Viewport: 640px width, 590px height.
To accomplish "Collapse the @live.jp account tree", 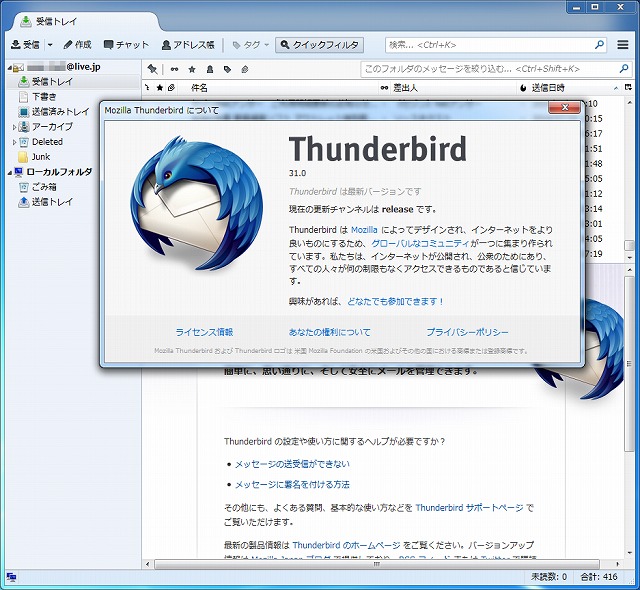I will coord(9,67).
